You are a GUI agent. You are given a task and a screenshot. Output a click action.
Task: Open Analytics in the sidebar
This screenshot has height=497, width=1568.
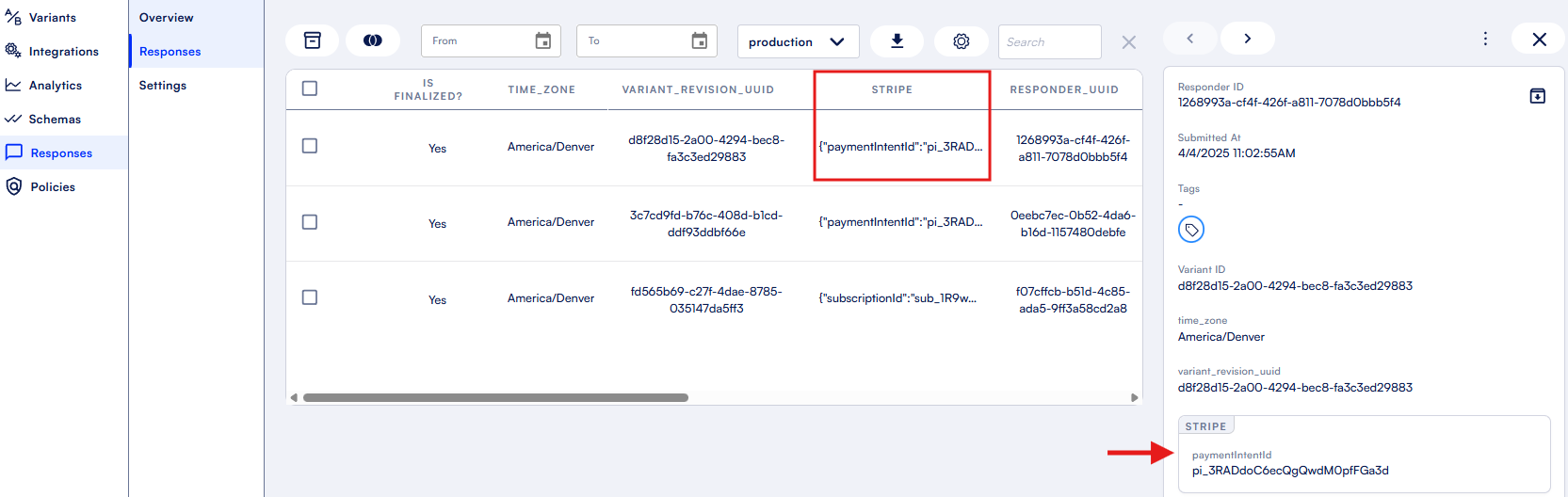(x=56, y=85)
